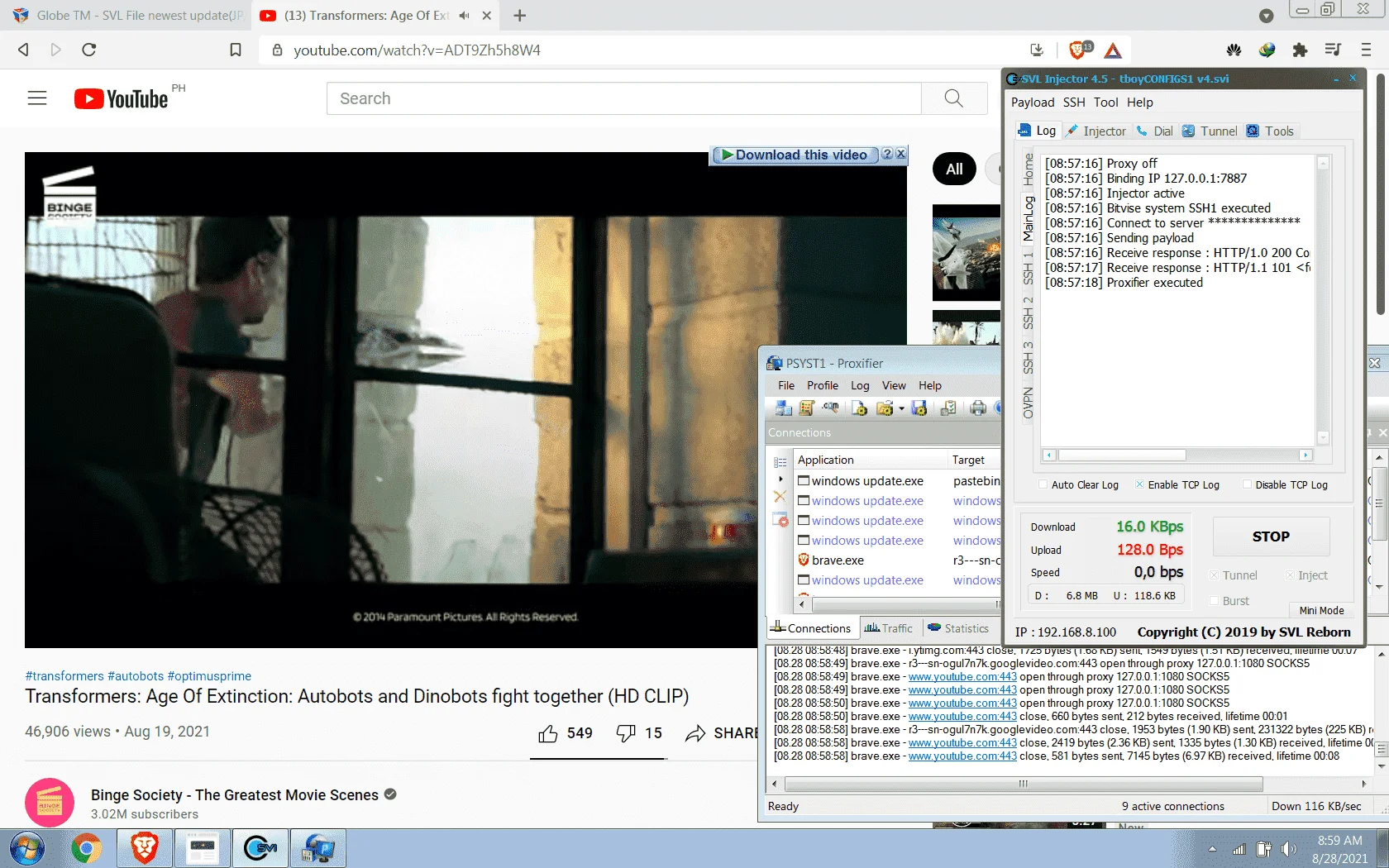Click the printer icon in Proxifier toolbar
The image size is (1389, 868).
pos(978,408)
